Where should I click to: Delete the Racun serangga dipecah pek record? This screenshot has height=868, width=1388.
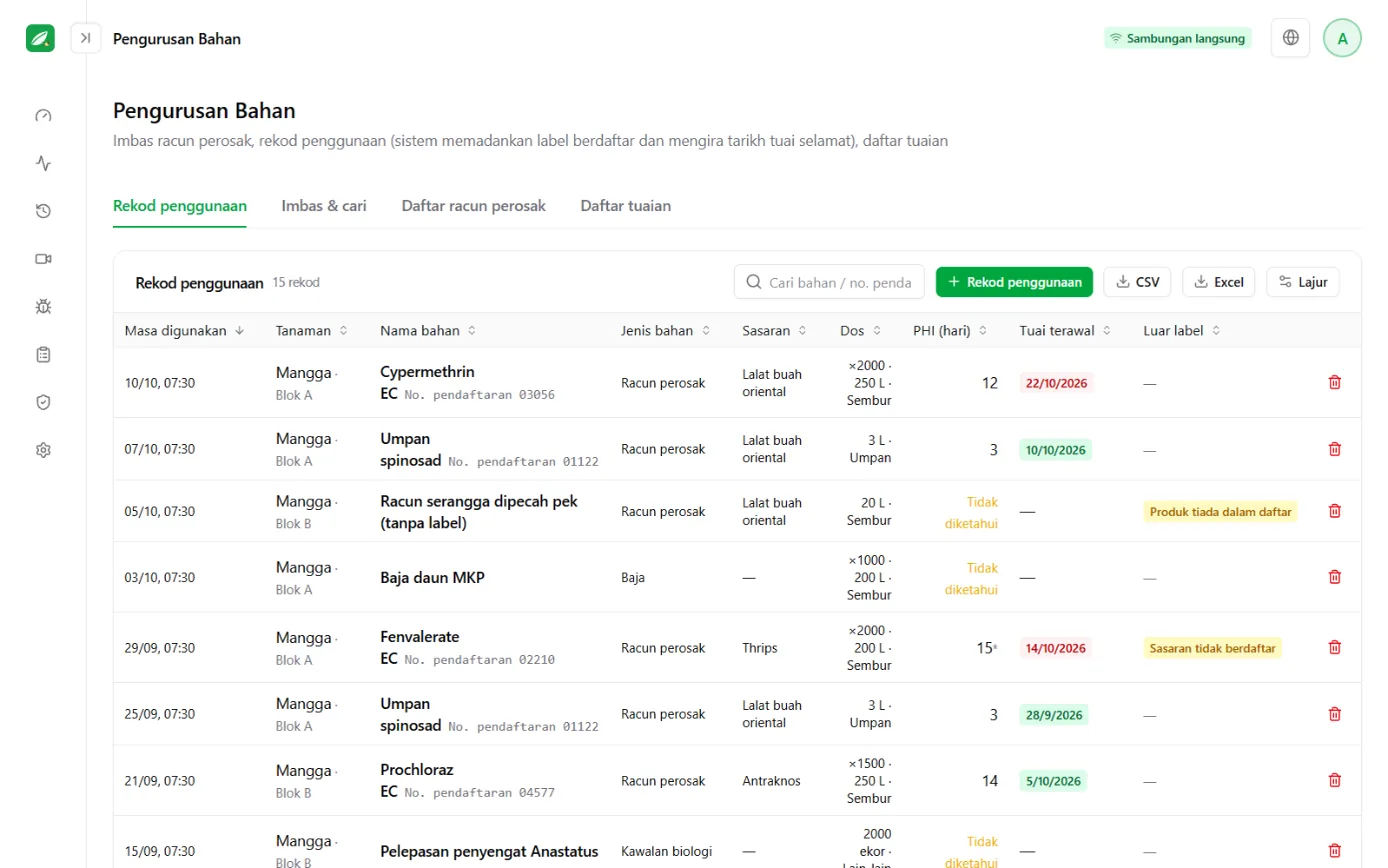(1334, 511)
